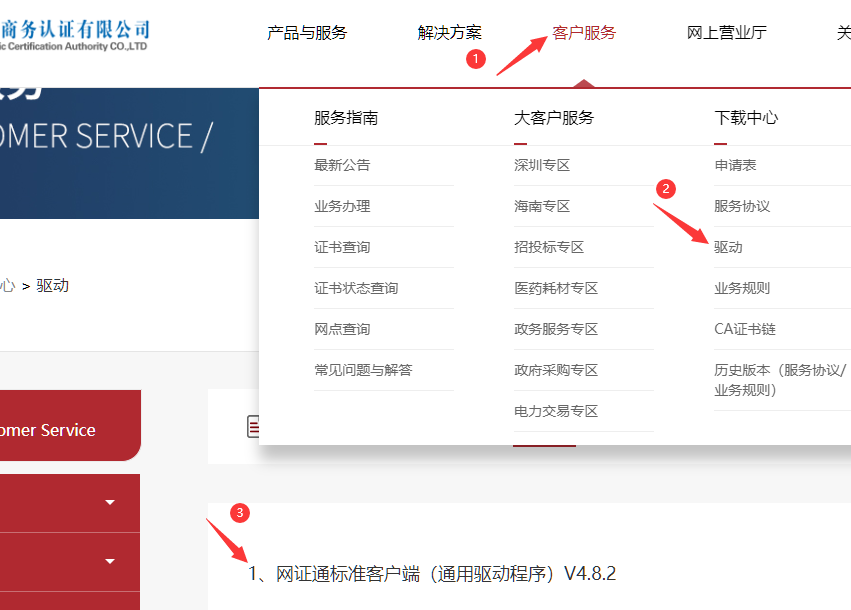Select 电力交易专区 link
Image resolution: width=851 pixels, height=610 pixels.
click(x=556, y=411)
